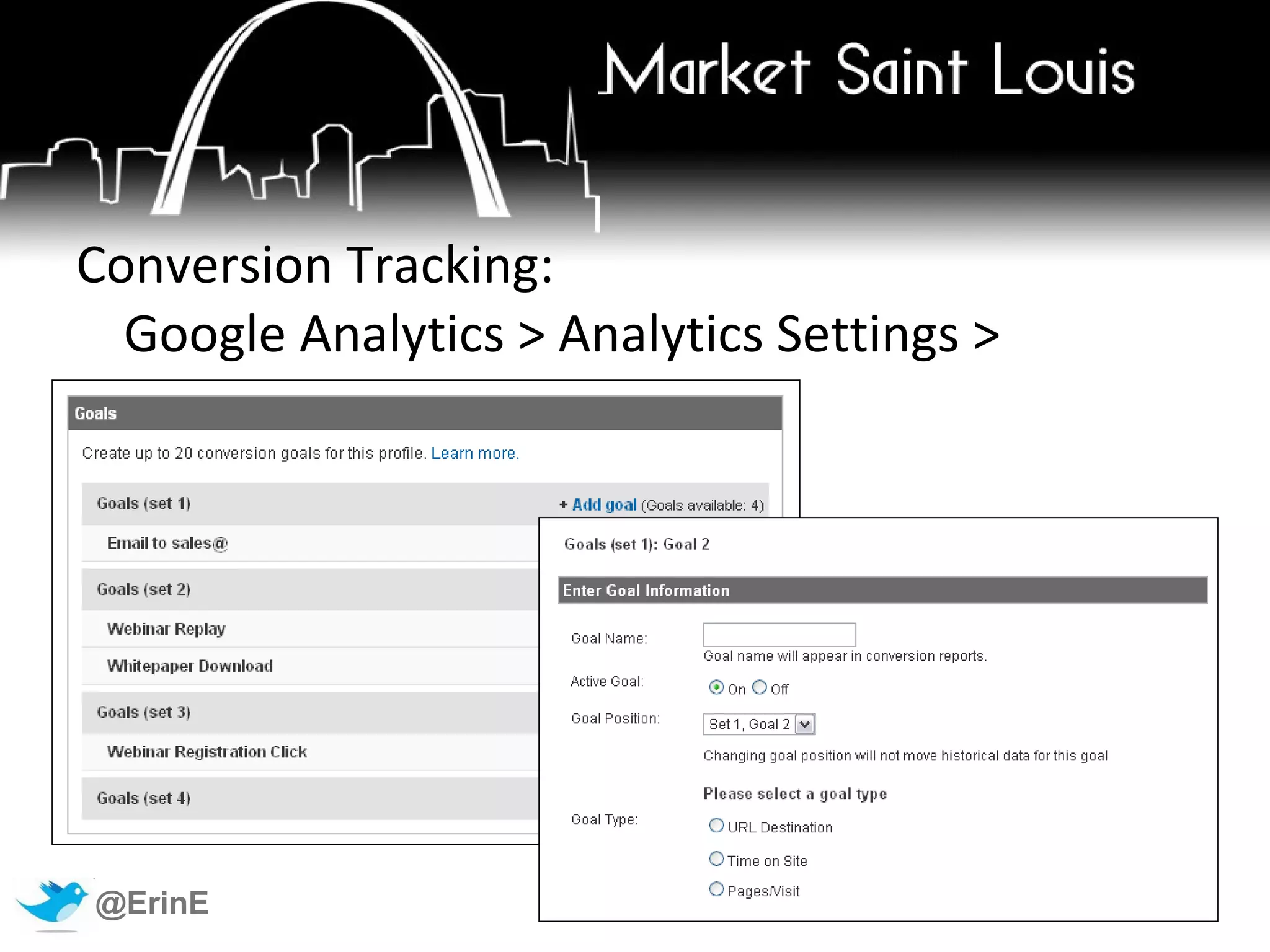Open the Webinar Registration Click goal
Screen dimensions: 1270x952
207,751
